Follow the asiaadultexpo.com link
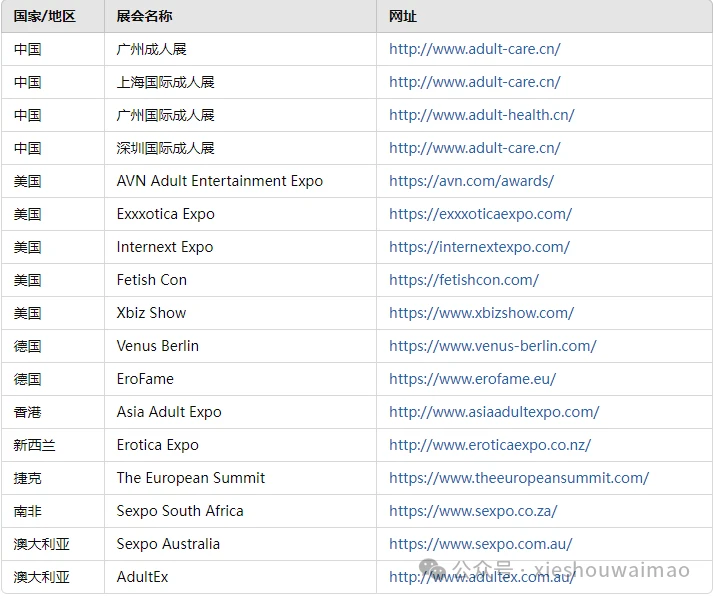The height and width of the screenshot is (599, 713). pos(494,412)
